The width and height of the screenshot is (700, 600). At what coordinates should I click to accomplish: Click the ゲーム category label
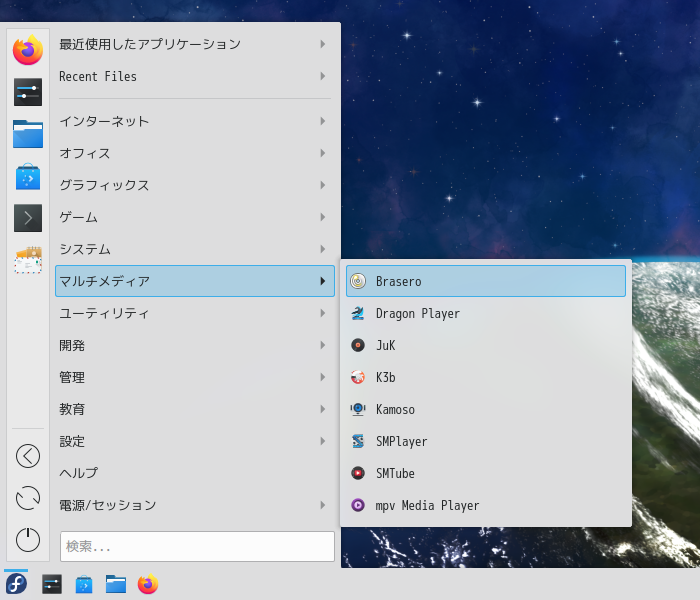[x=79, y=217]
